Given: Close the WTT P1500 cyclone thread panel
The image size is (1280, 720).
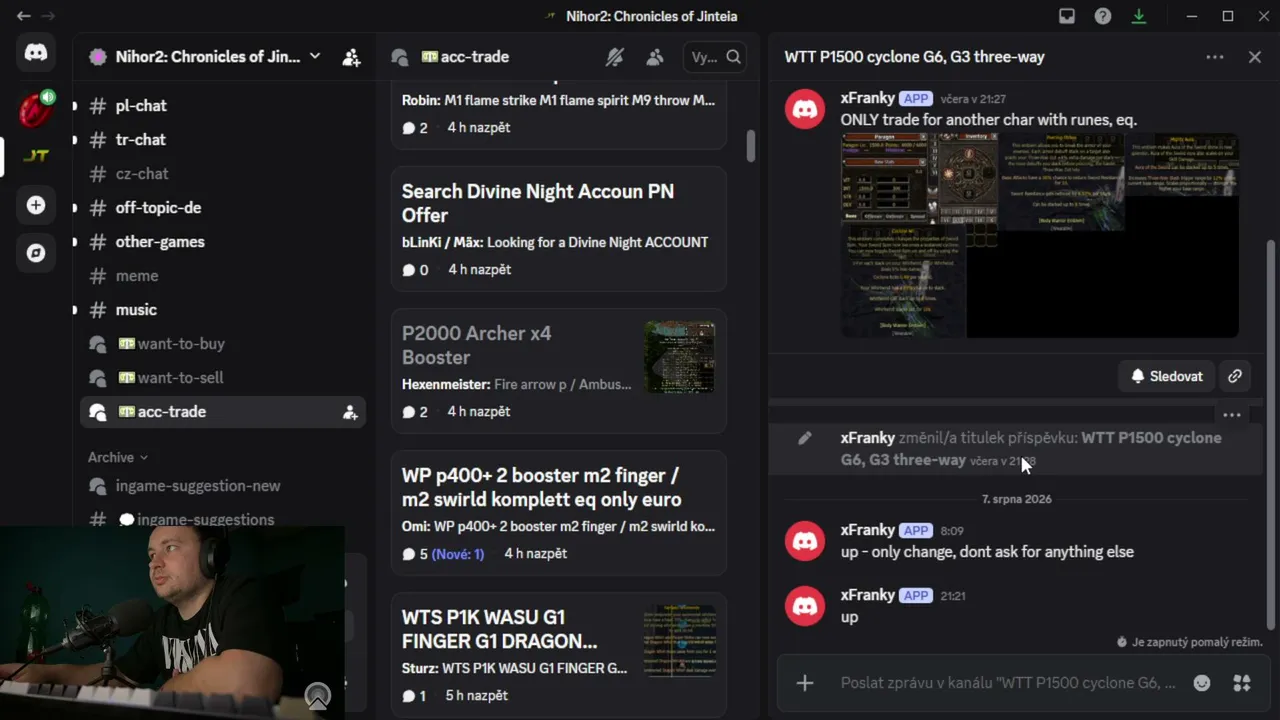Looking at the screenshot, I should tap(1255, 57).
